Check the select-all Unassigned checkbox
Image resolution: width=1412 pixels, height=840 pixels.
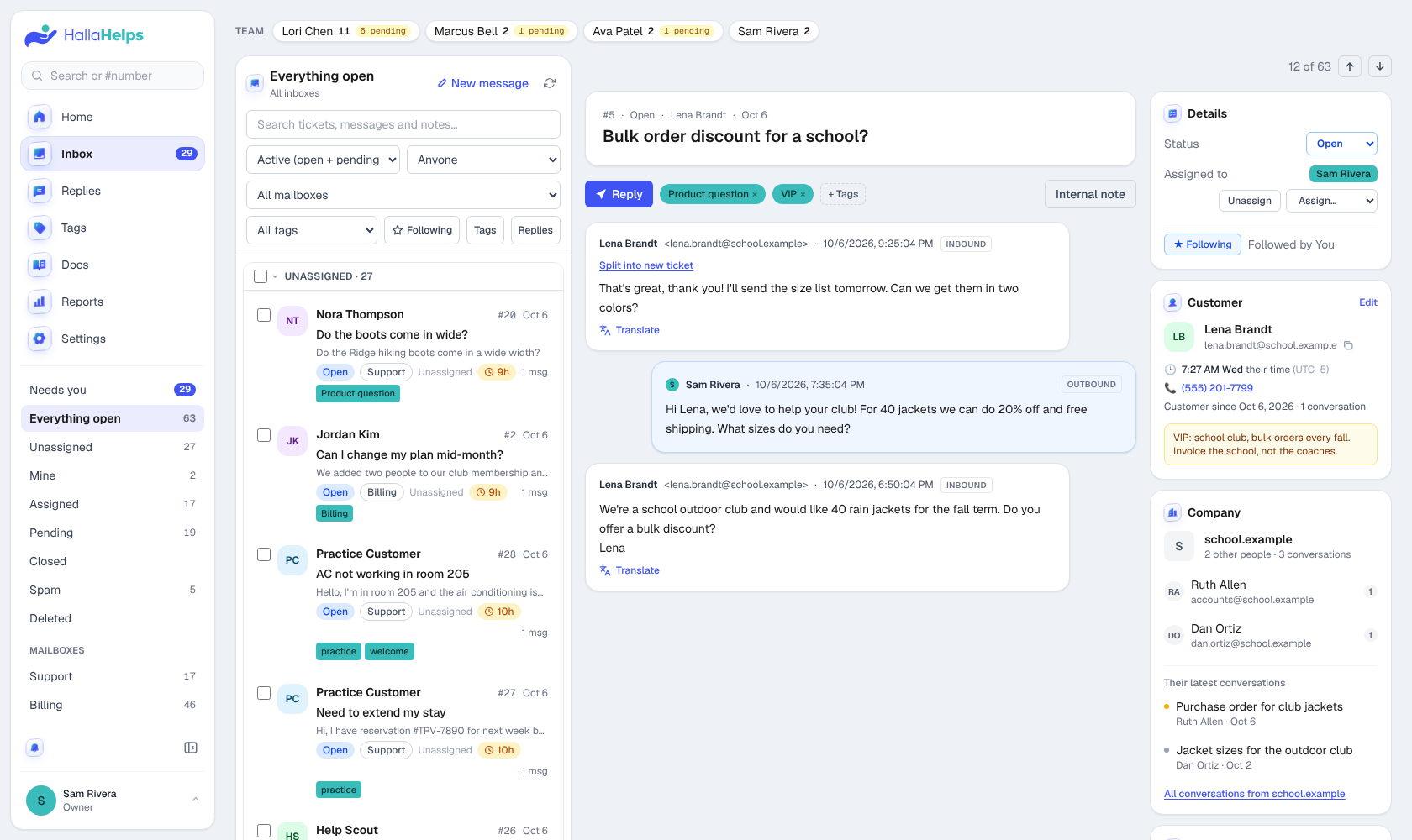coord(261,276)
